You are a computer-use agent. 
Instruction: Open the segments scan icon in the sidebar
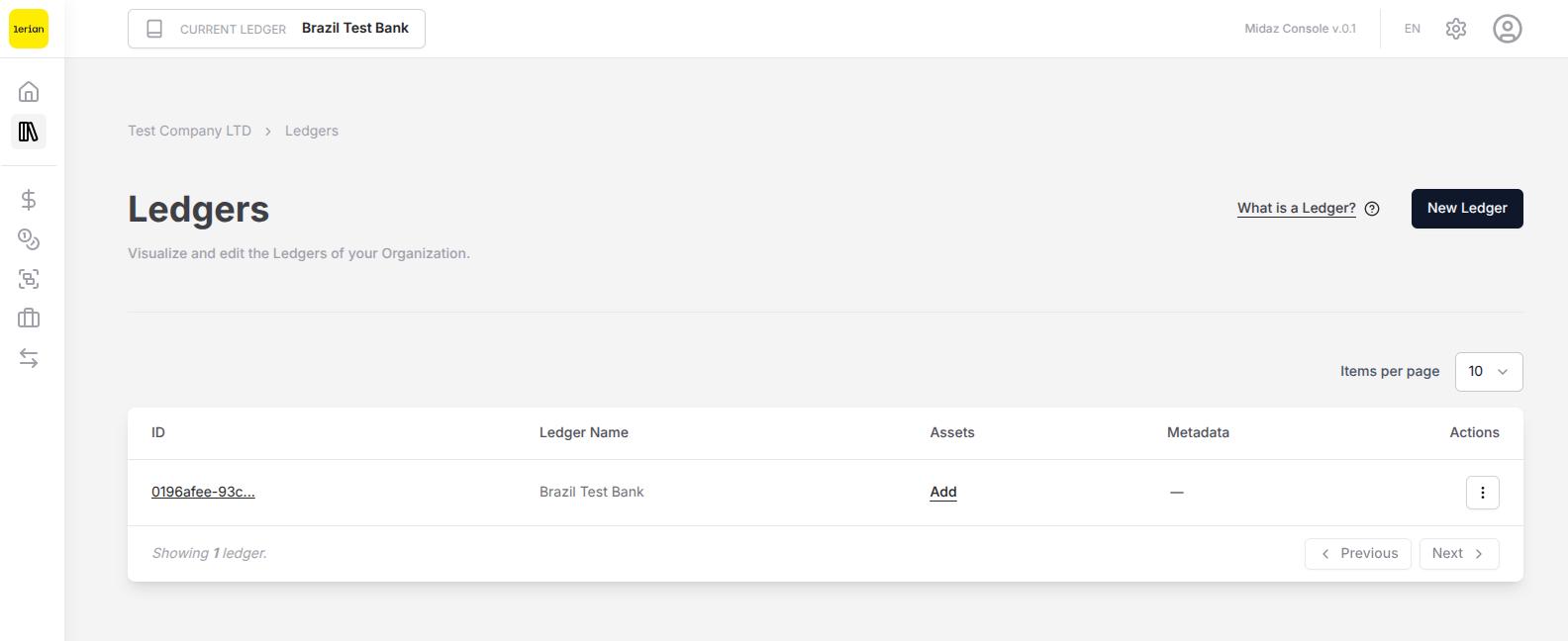[x=29, y=279]
